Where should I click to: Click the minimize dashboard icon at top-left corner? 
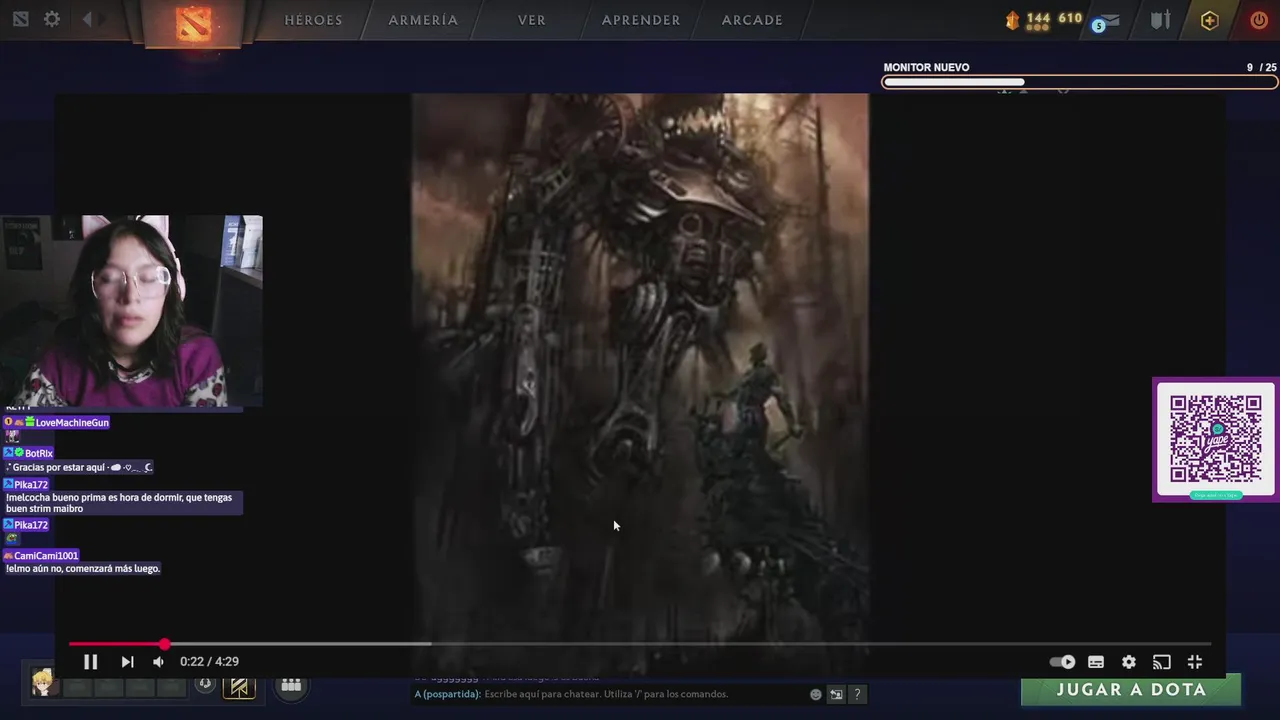(x=21, y=19)
